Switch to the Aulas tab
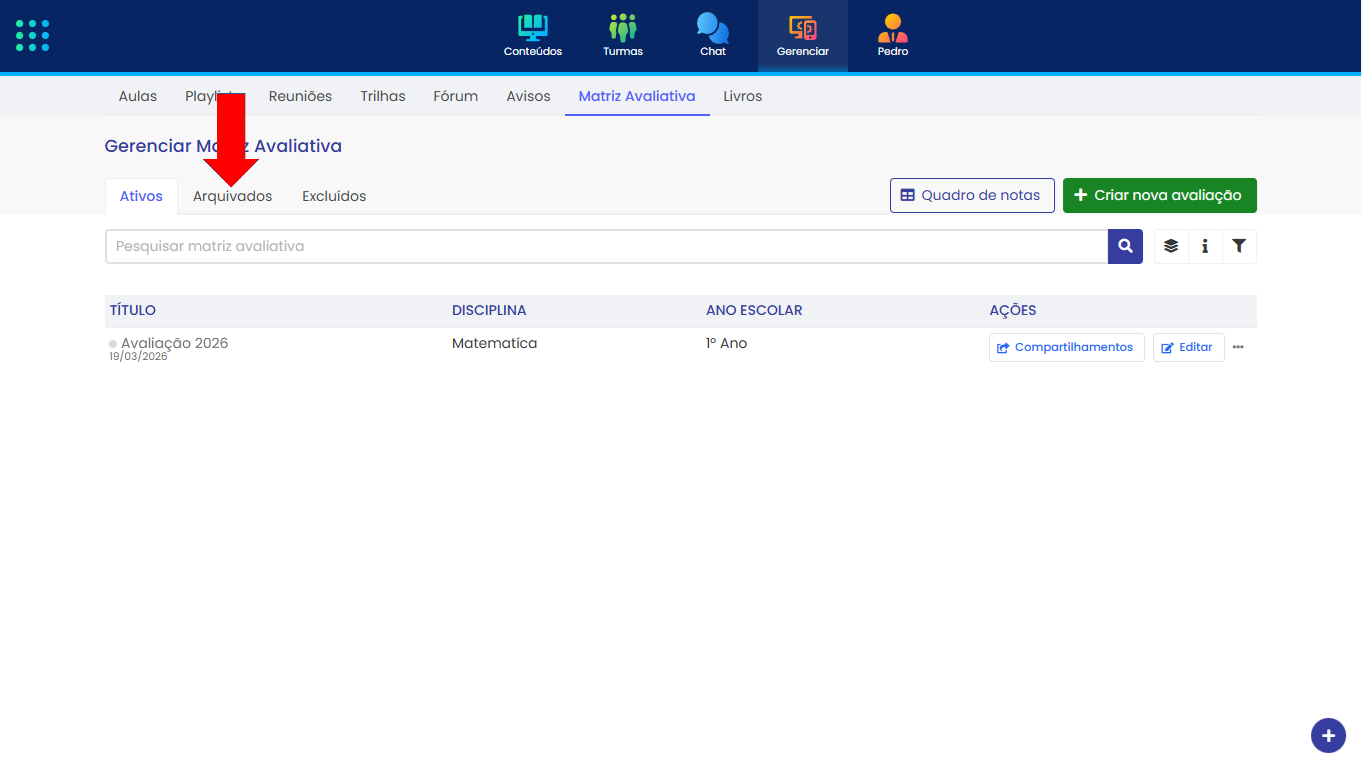Screen dimensions: 1366x768 pyautogui.click(x=138, y=96)
